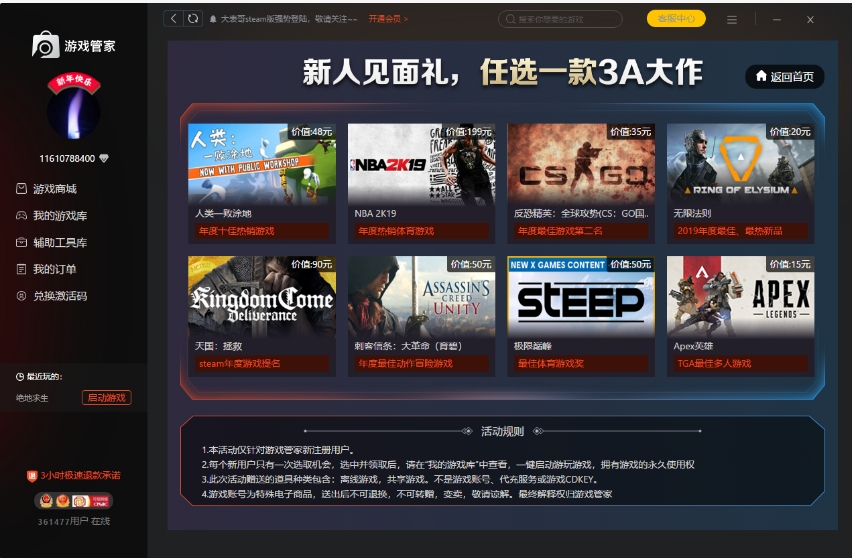This screenshot has height=558, width=852.
Task: Click the Apex英雄 game title
Action: click(693, 346)
